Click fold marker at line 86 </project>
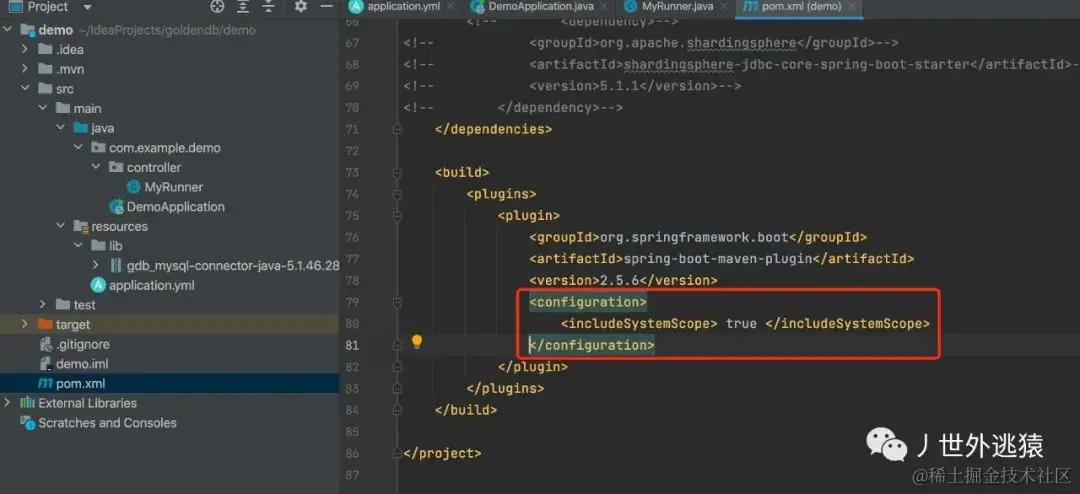 397,453
